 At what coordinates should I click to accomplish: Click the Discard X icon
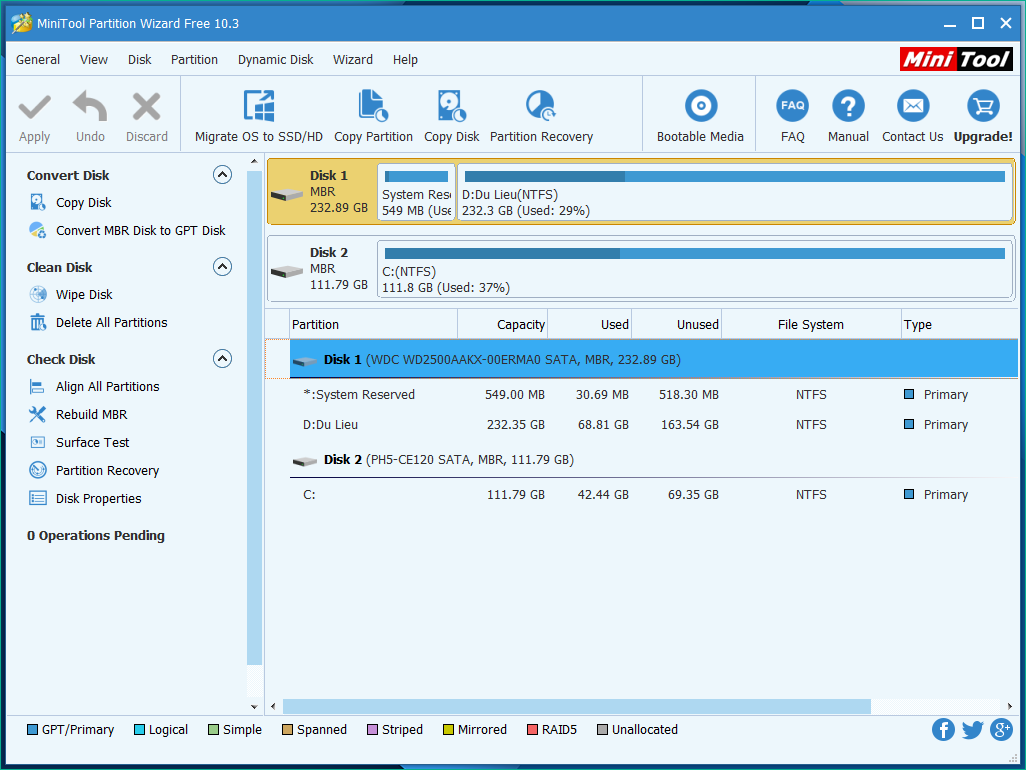tap(147, 107)
